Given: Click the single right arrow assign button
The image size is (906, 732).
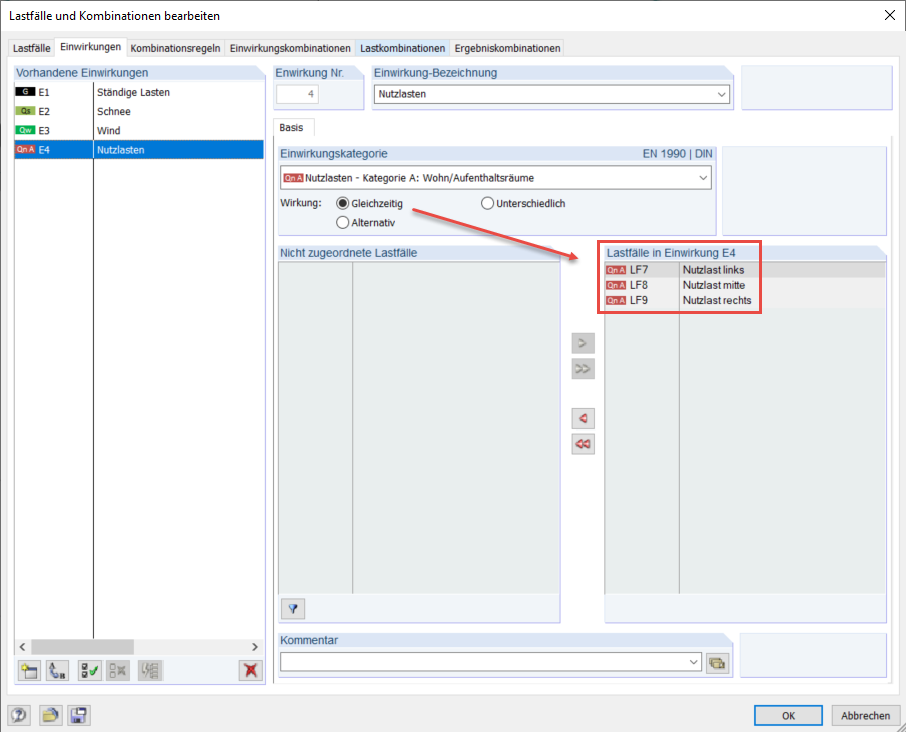Looking at the screenshot, I should point(583,343).
